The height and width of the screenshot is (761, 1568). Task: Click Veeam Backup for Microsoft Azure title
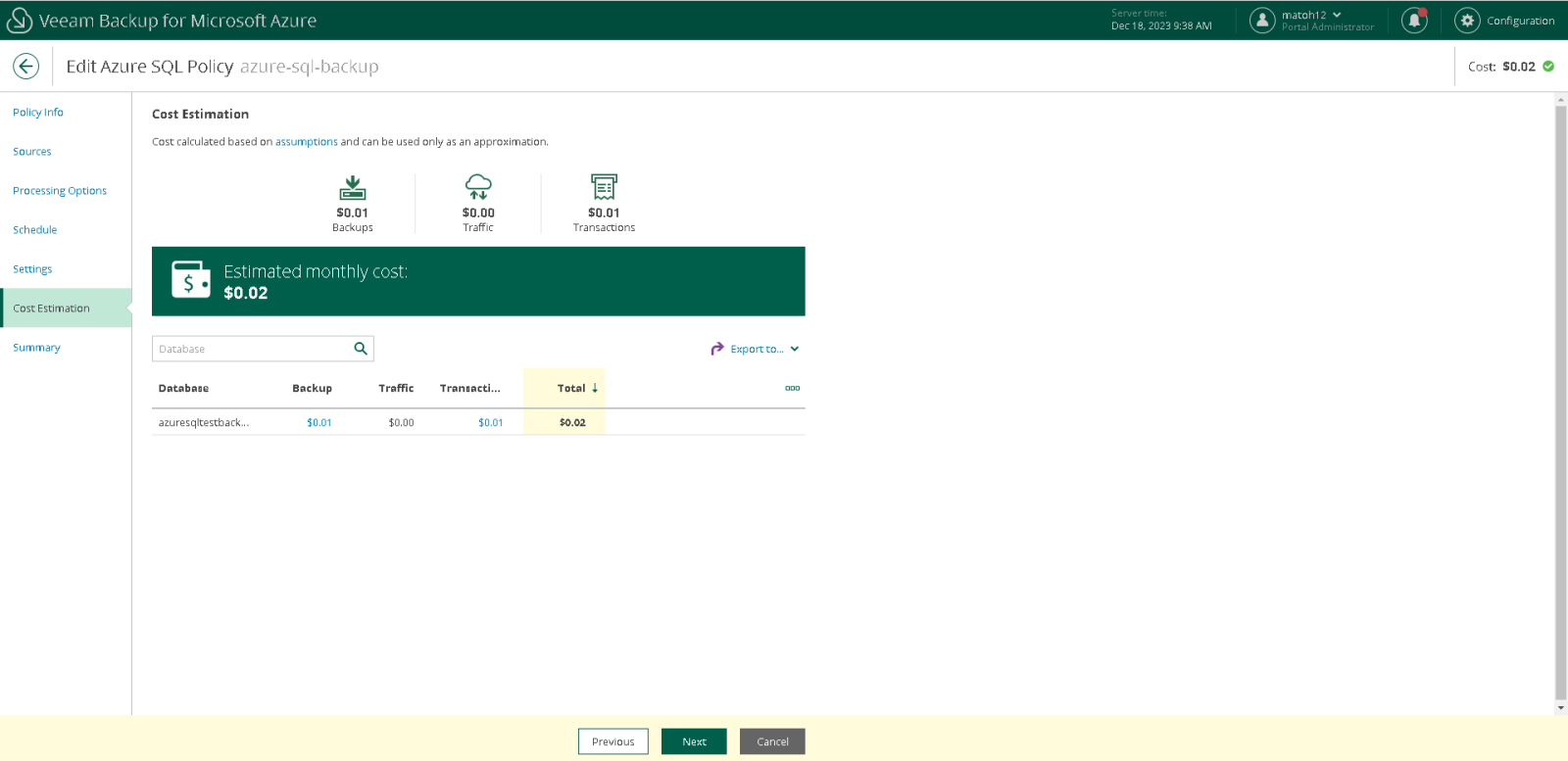click(177, 21)
